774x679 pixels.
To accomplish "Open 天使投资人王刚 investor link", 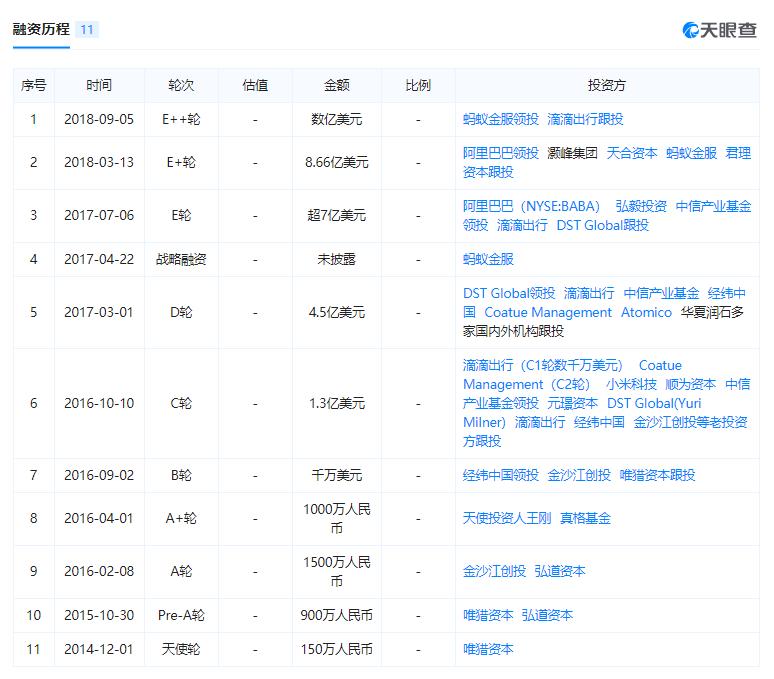I will coord(507,519).
